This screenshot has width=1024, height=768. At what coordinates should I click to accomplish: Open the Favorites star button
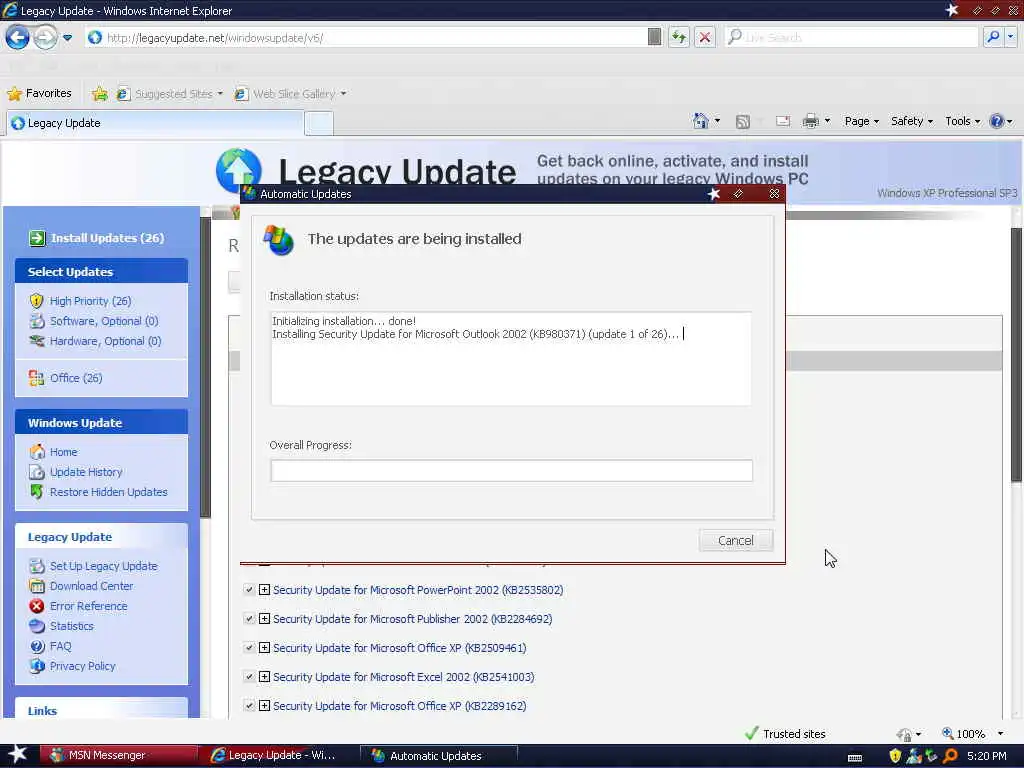[39, 93]
